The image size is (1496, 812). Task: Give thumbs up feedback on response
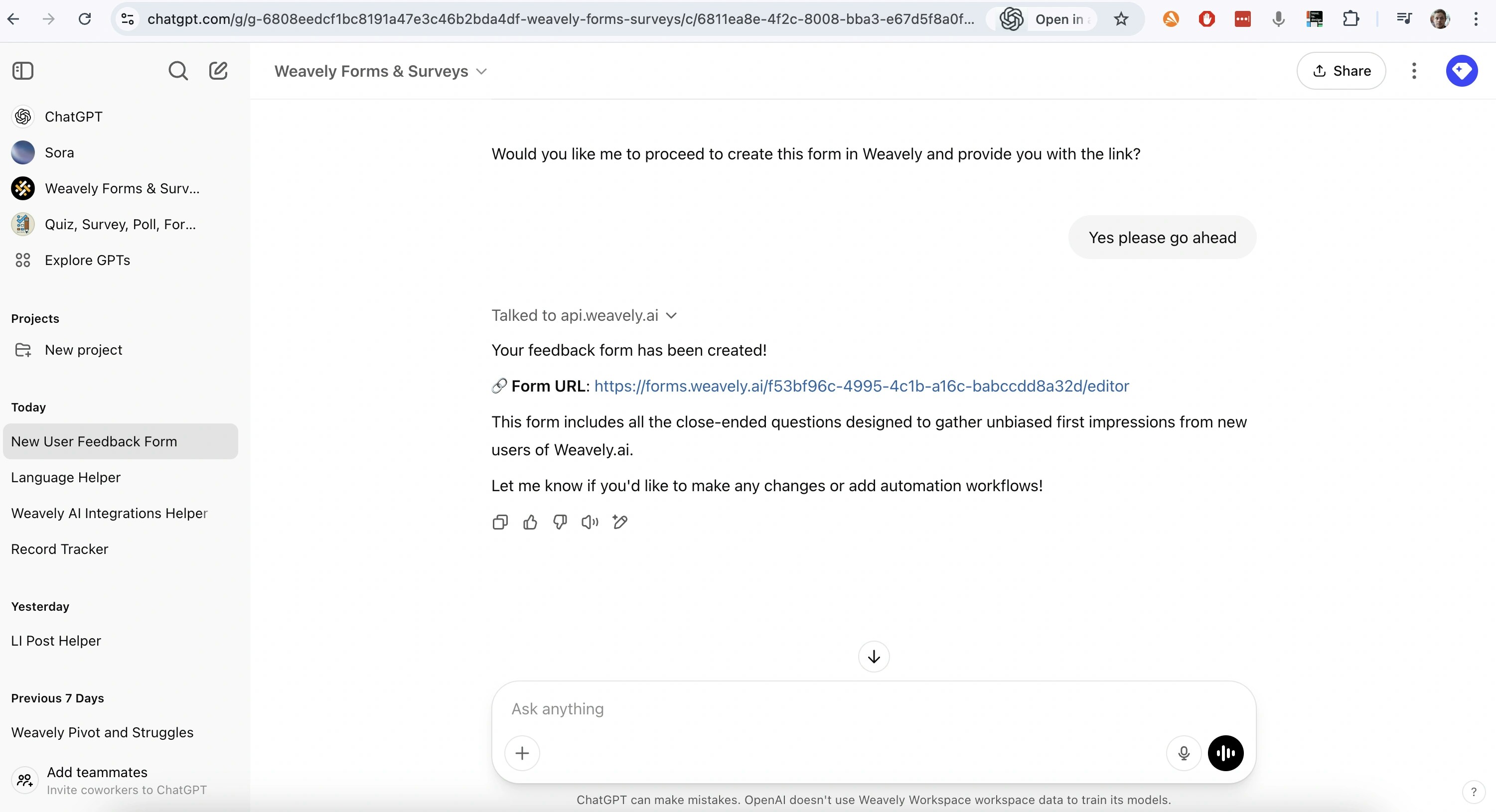[530, 522]
